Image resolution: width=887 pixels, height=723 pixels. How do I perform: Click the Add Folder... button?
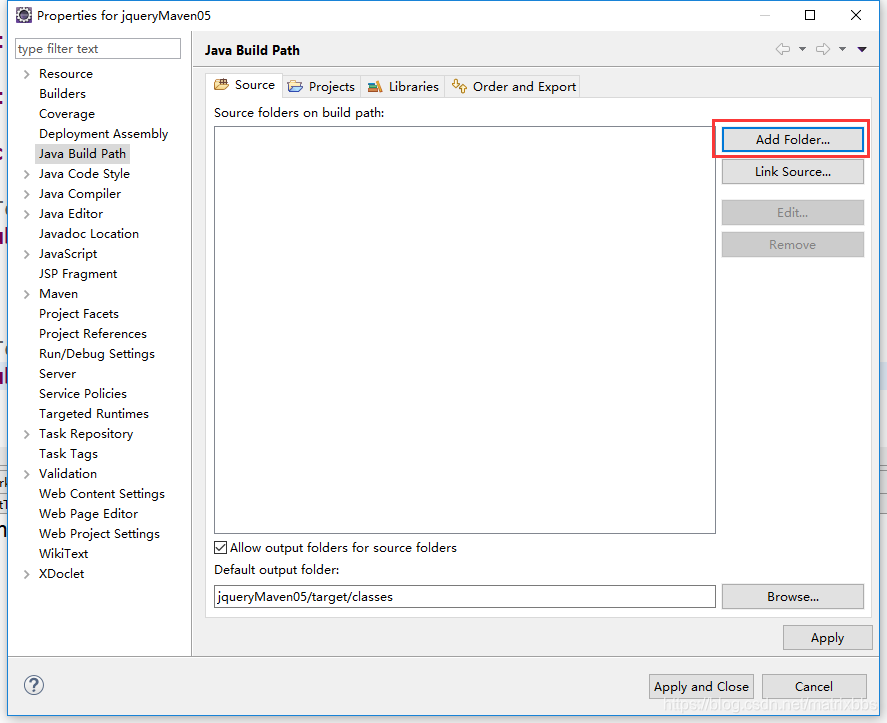coord(793,139)
